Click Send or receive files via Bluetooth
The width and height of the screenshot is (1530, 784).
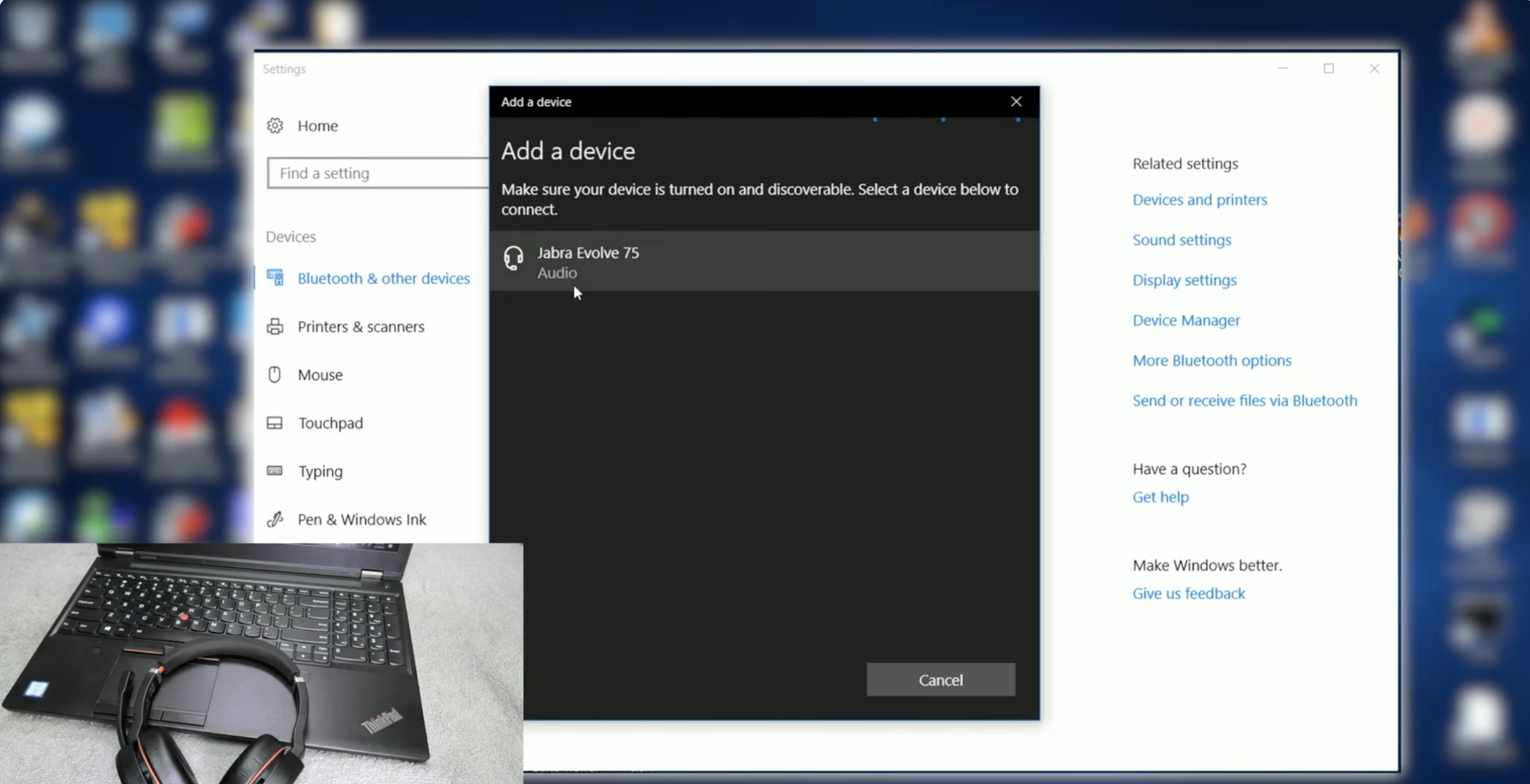pyautogui.click(x=1244, y=401)
